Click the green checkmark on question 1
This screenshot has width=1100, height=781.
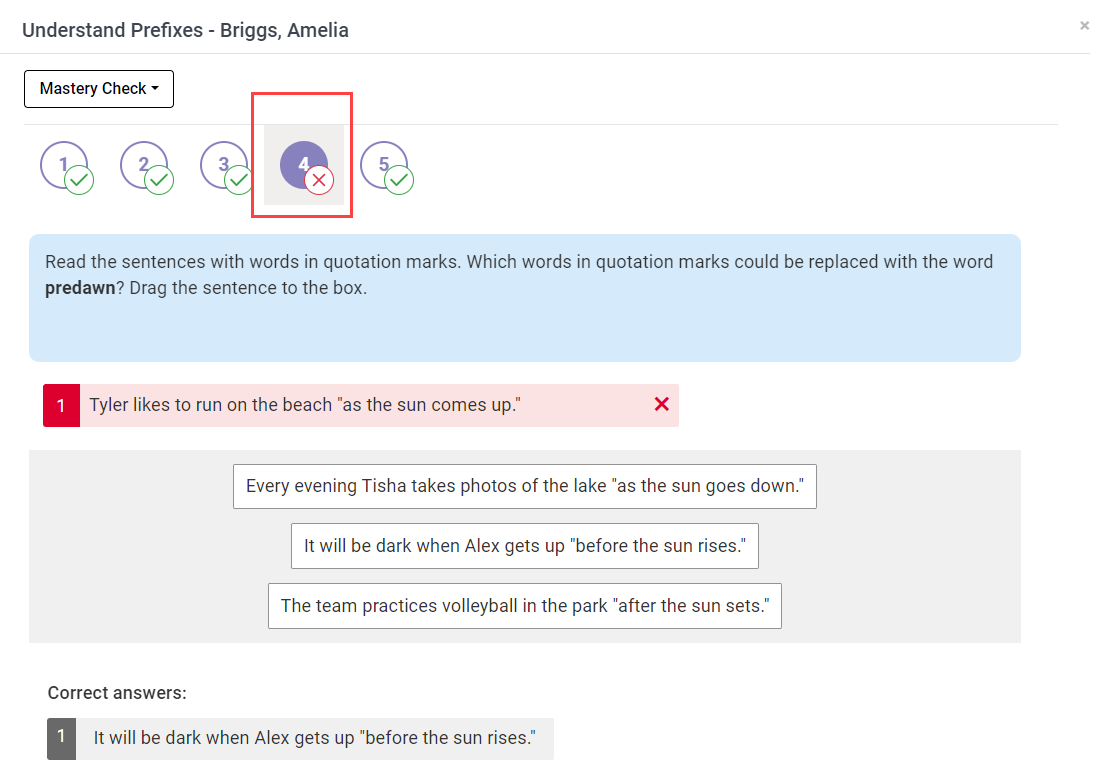77,181
